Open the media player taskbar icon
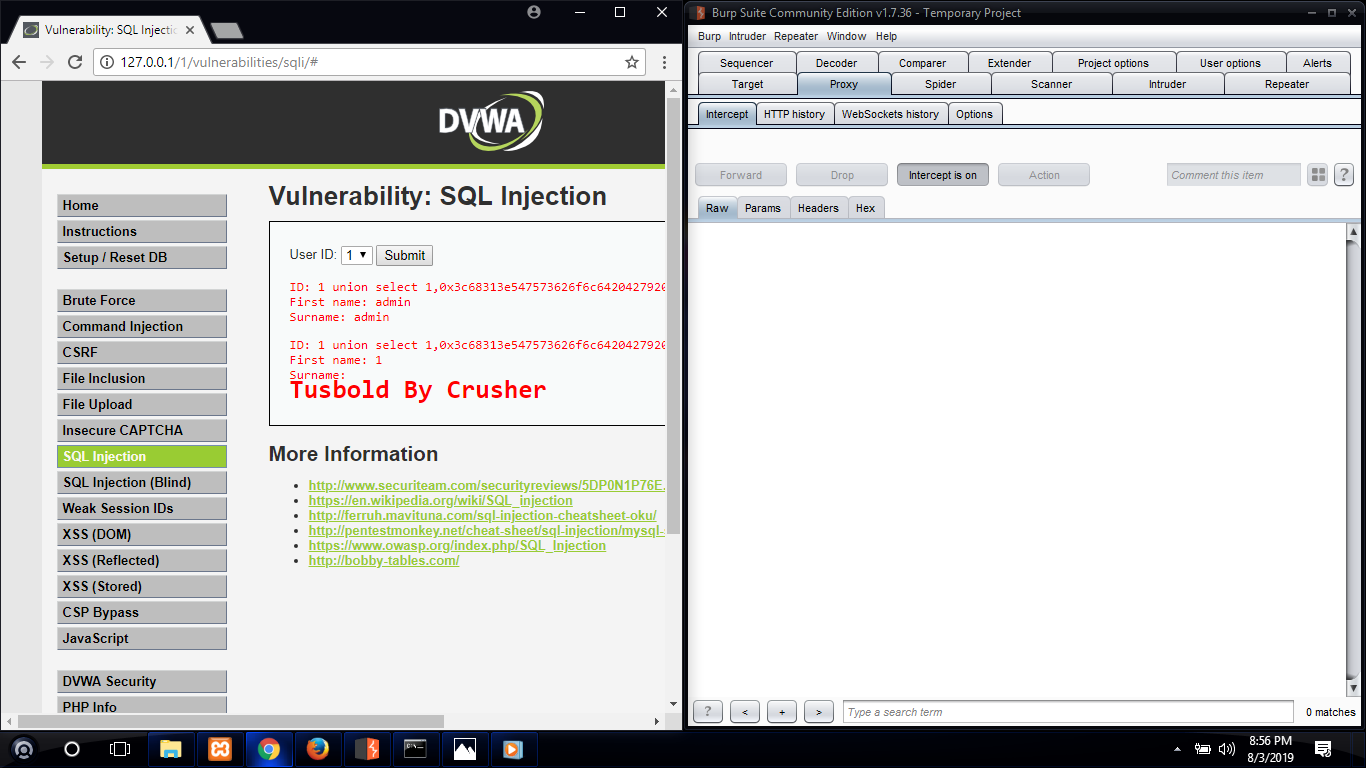Viewport: 1366px width, 768px height. 513,748
